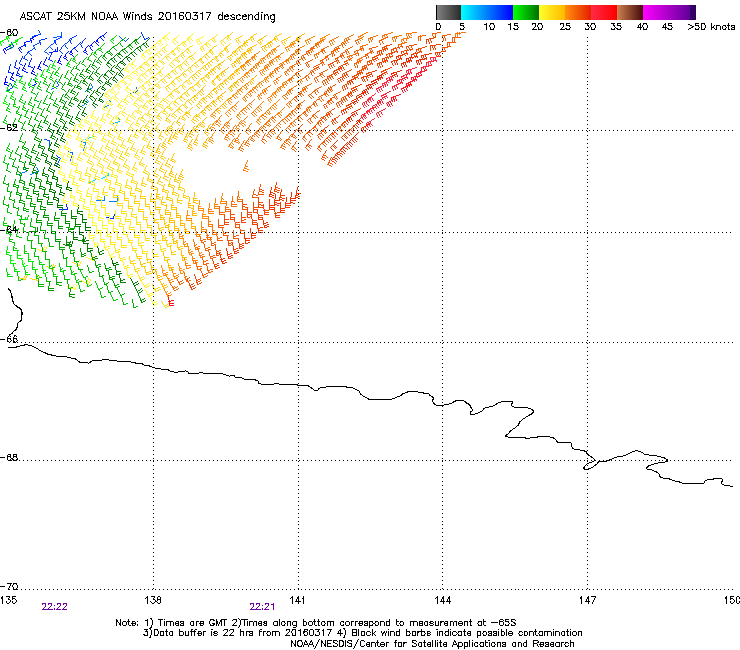The width and height of the screenshot is (740, 650).
Task: Click the '>50 knots' legend label
Action: point(711,27)
